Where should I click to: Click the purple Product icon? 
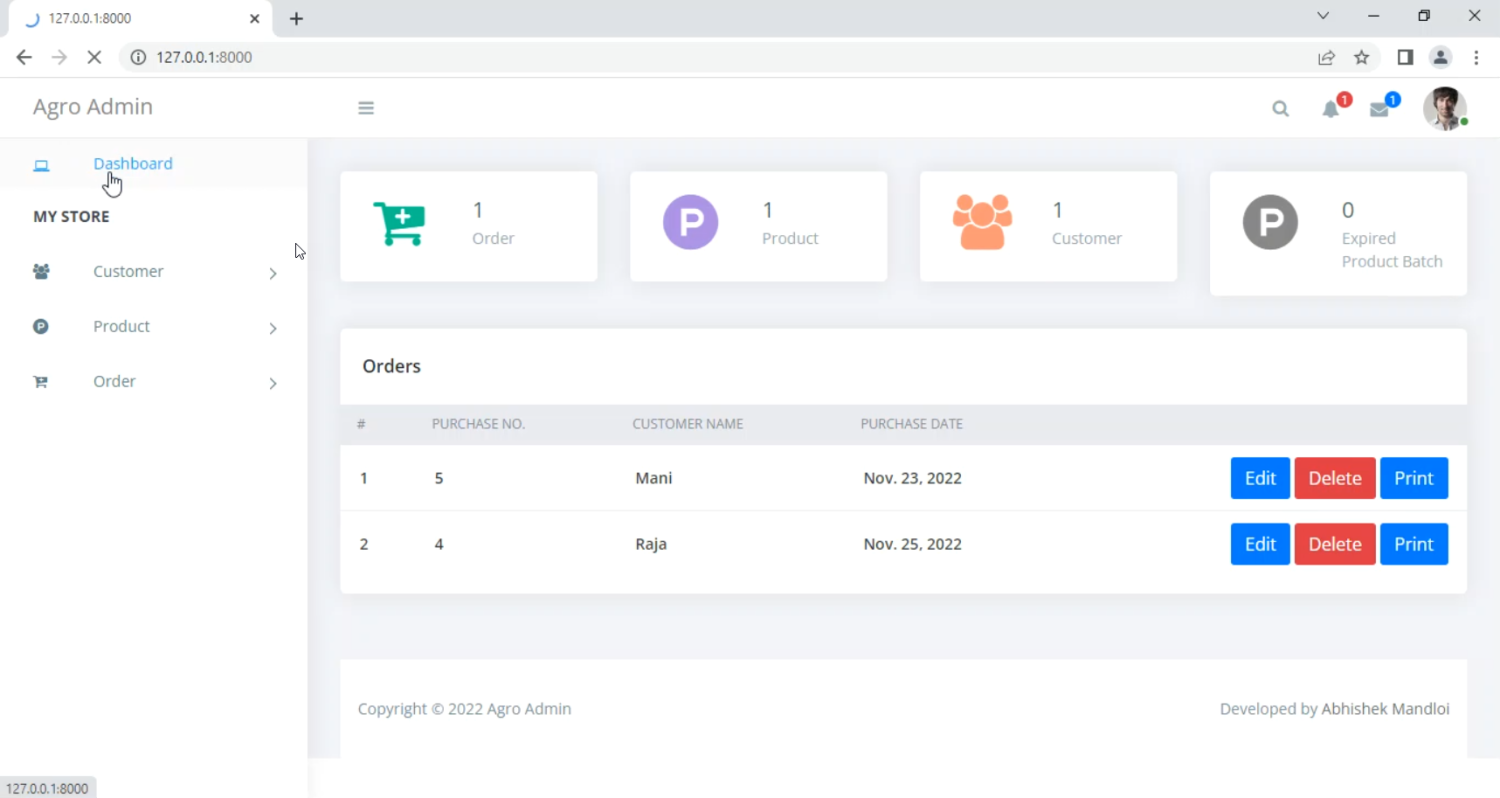pos(690,222)
